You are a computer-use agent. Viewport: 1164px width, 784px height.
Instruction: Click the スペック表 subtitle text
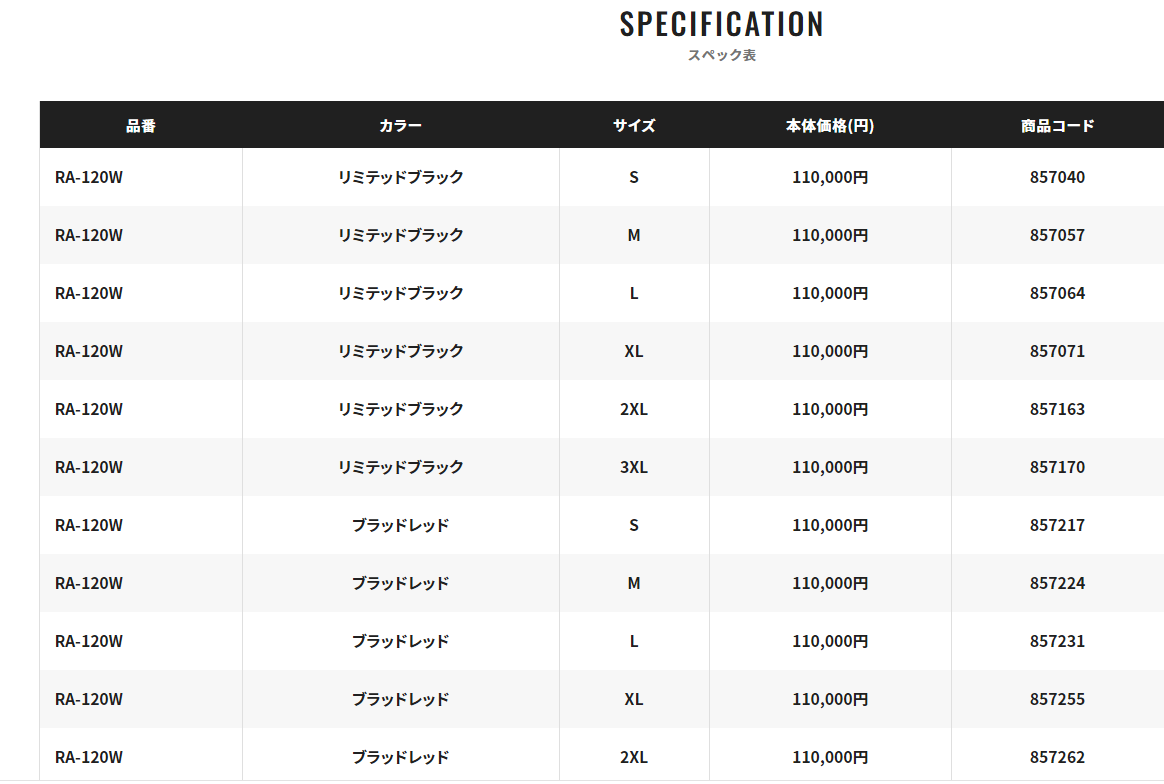click(721, 55)
